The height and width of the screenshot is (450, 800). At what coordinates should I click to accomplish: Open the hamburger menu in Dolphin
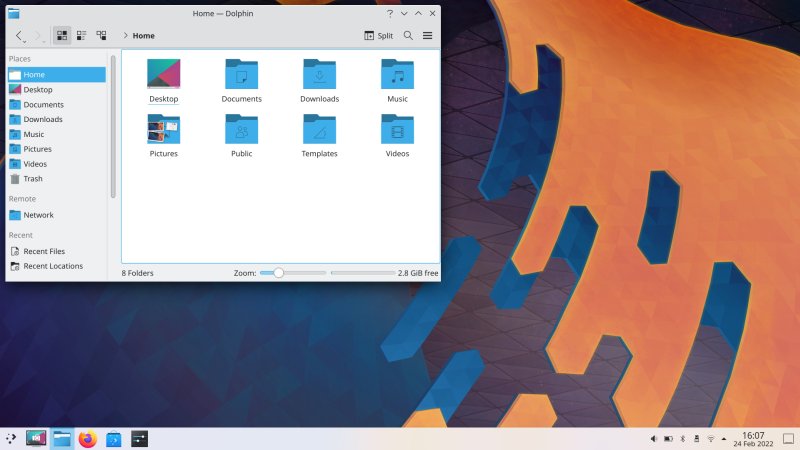(427, 35)
